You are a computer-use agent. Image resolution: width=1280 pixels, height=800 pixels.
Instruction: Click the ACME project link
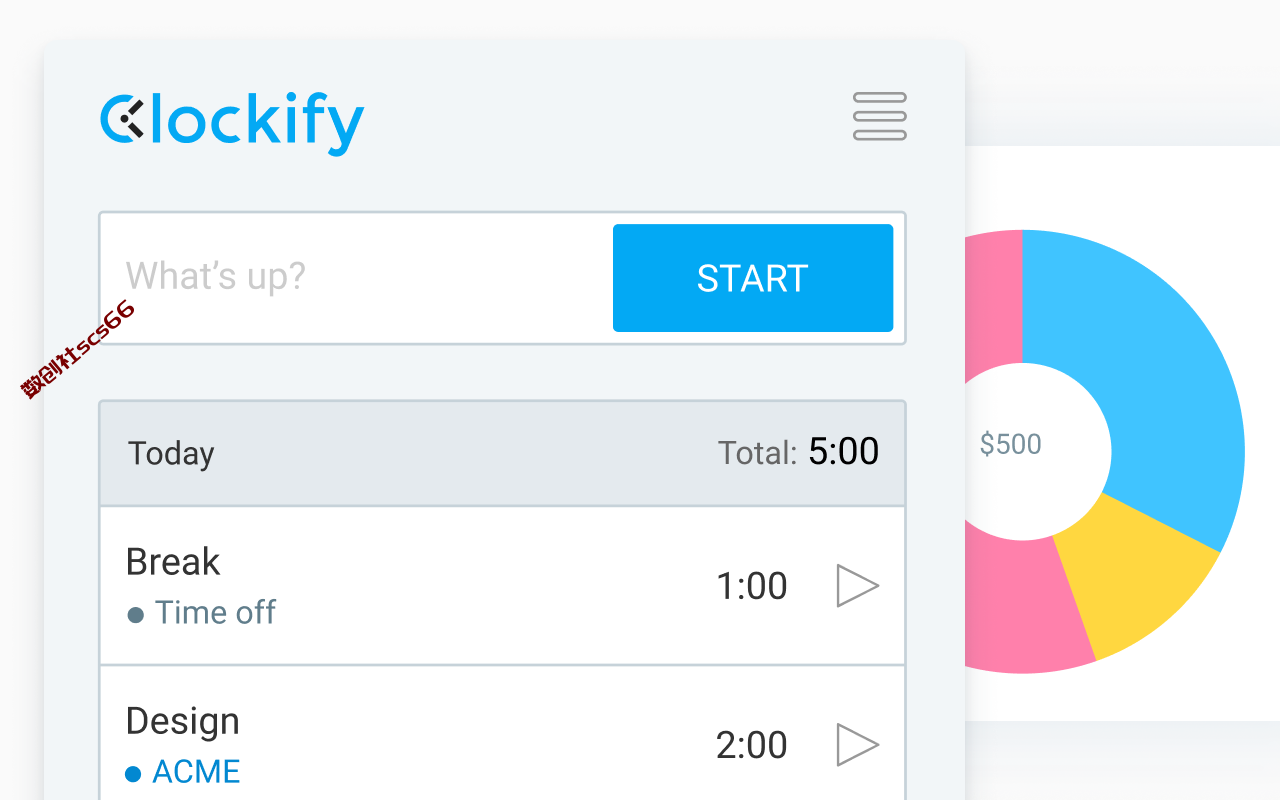[197, 772]
